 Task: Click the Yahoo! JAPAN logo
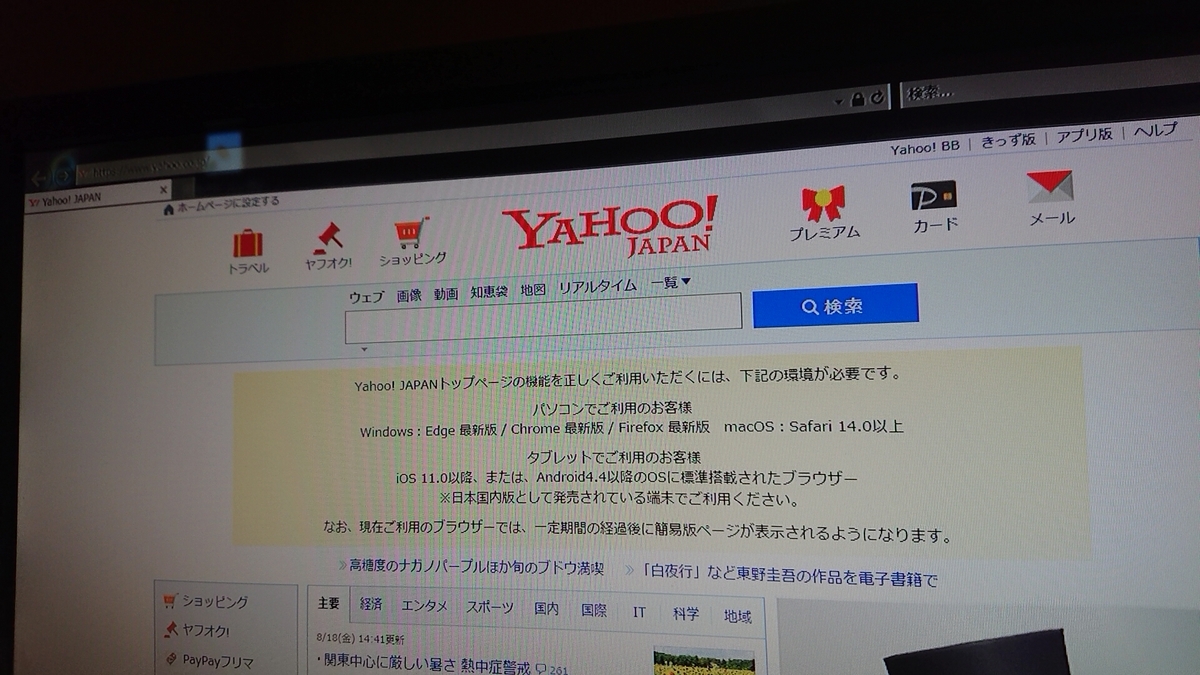point(610,226)
